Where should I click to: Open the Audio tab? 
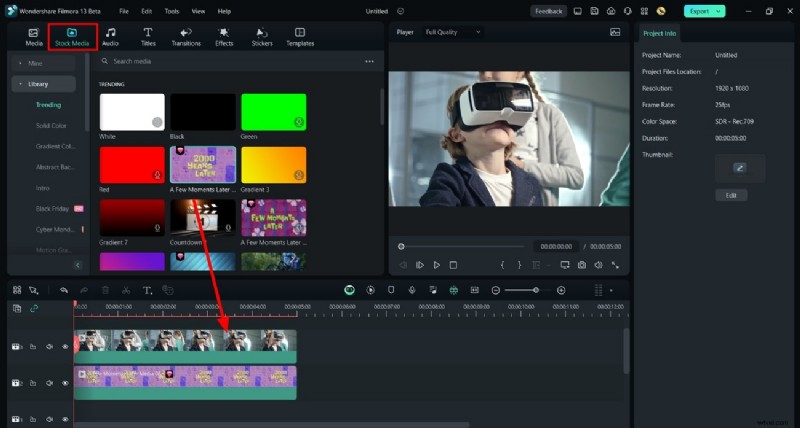[110, 37]
